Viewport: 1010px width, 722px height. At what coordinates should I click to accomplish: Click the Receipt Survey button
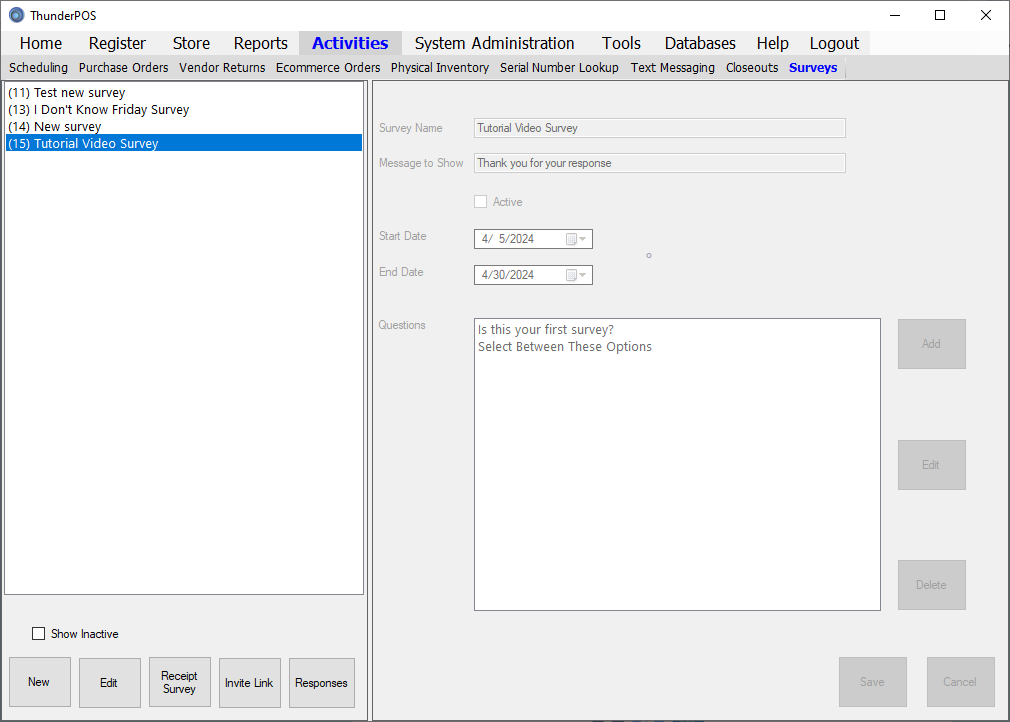tap(179, 683)
